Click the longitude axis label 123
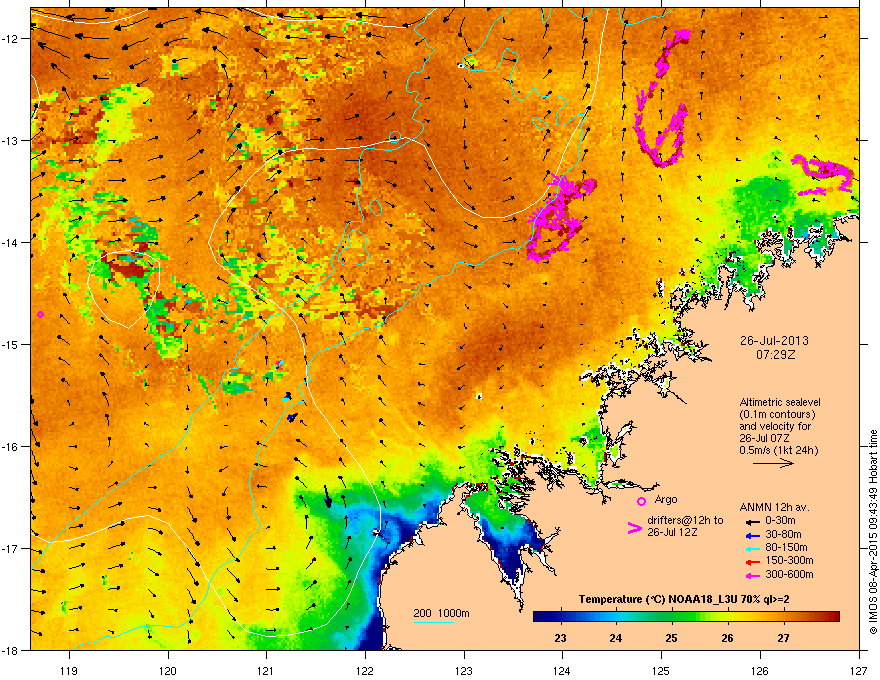The width and height of the screenshot is (880, 680). [464, 670]
